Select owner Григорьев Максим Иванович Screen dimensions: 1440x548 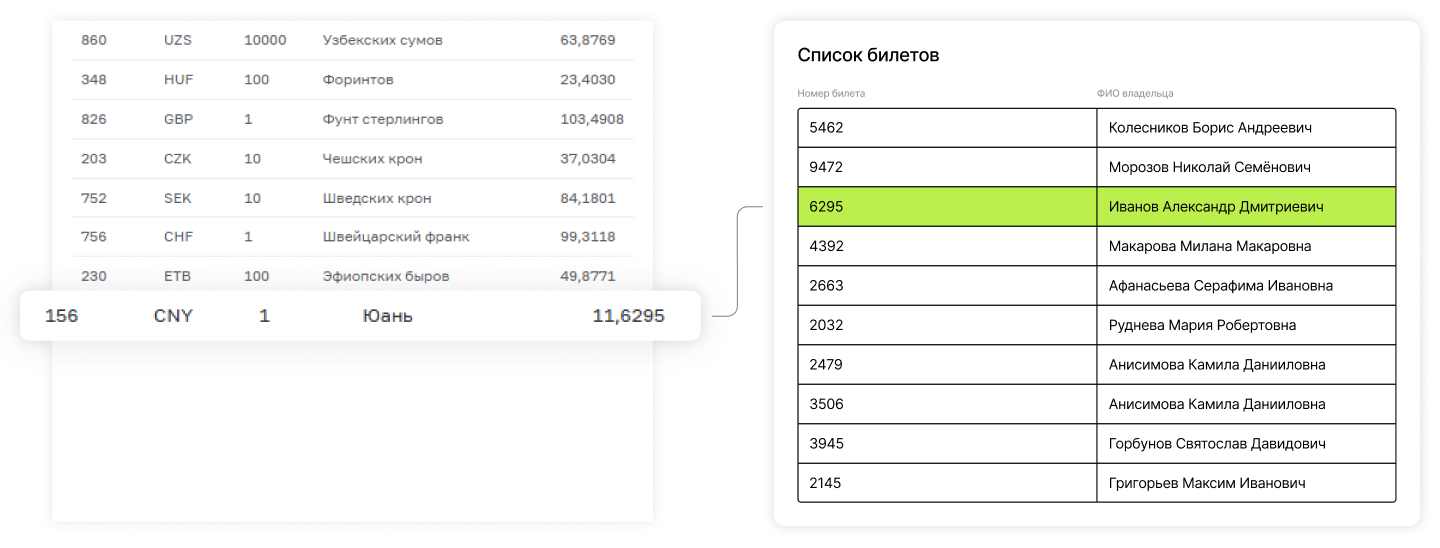1207,483
